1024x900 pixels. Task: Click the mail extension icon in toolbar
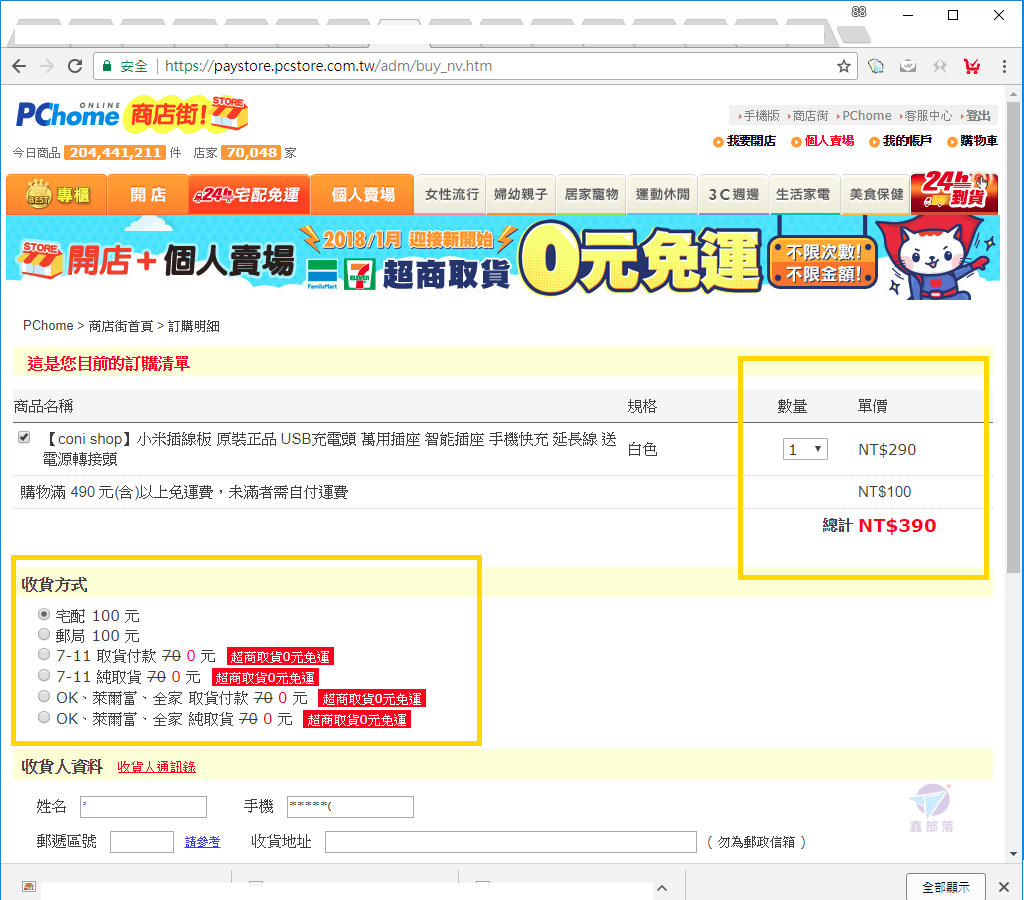pos(908,66)
